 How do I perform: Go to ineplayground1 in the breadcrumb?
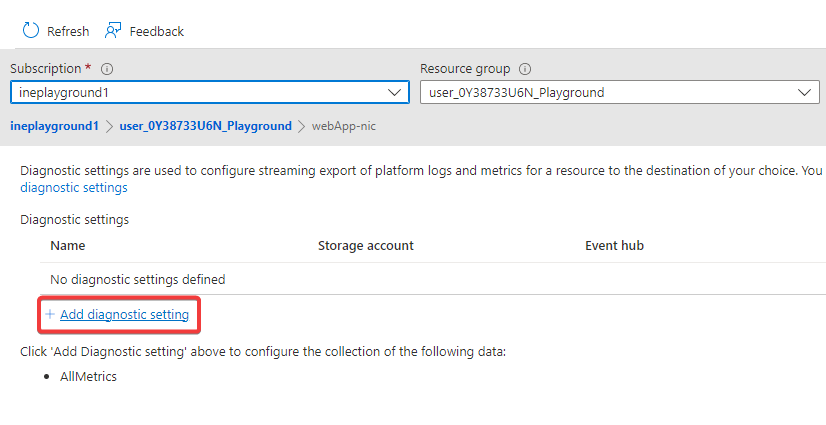click(54, 126)
